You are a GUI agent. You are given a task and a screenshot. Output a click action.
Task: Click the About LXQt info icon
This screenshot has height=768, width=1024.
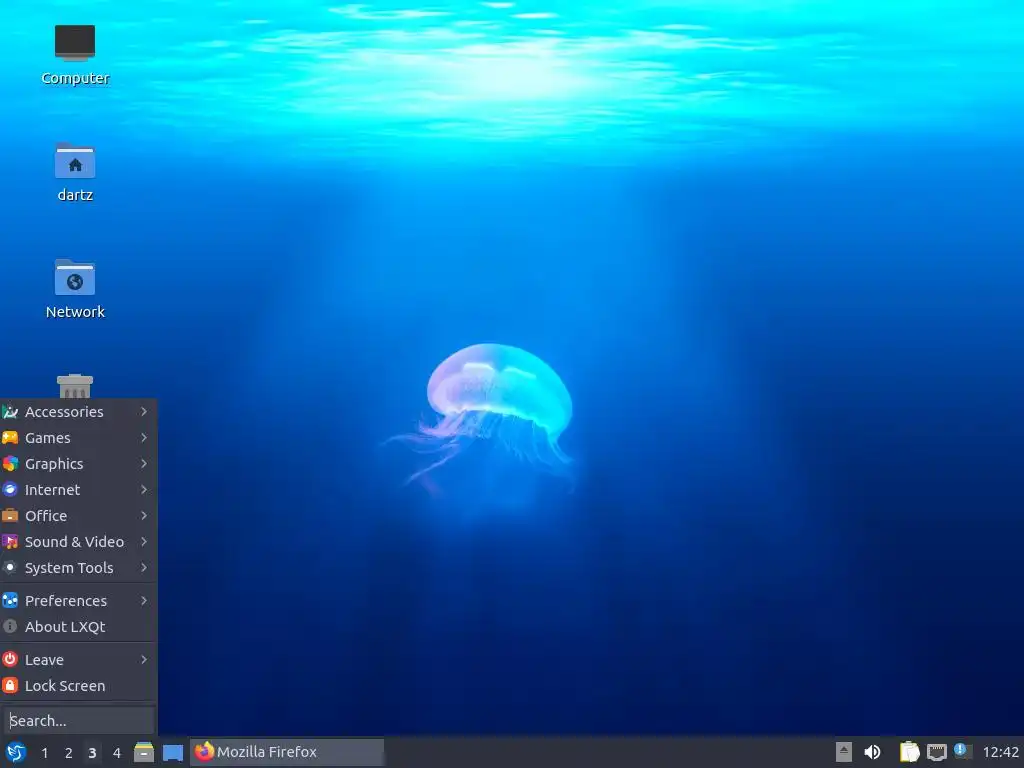click(10, 626)
